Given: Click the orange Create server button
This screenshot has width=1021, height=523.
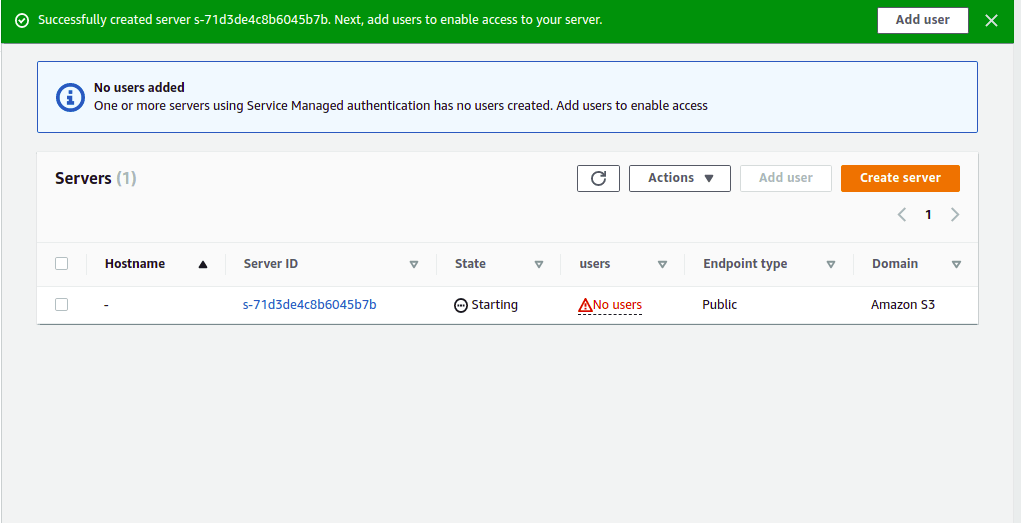Looking at the screenshot, I should pos(900,178).
